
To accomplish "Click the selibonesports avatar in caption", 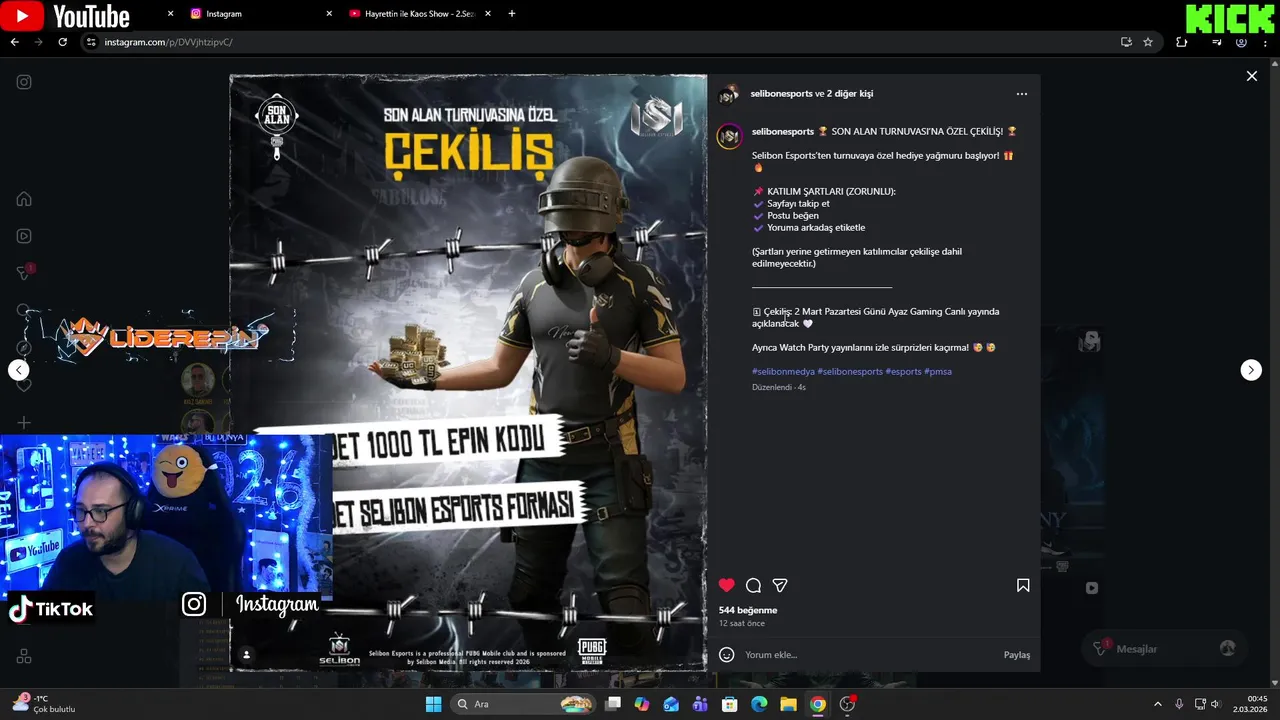I will pyautogui.click(x=729, y=137).
